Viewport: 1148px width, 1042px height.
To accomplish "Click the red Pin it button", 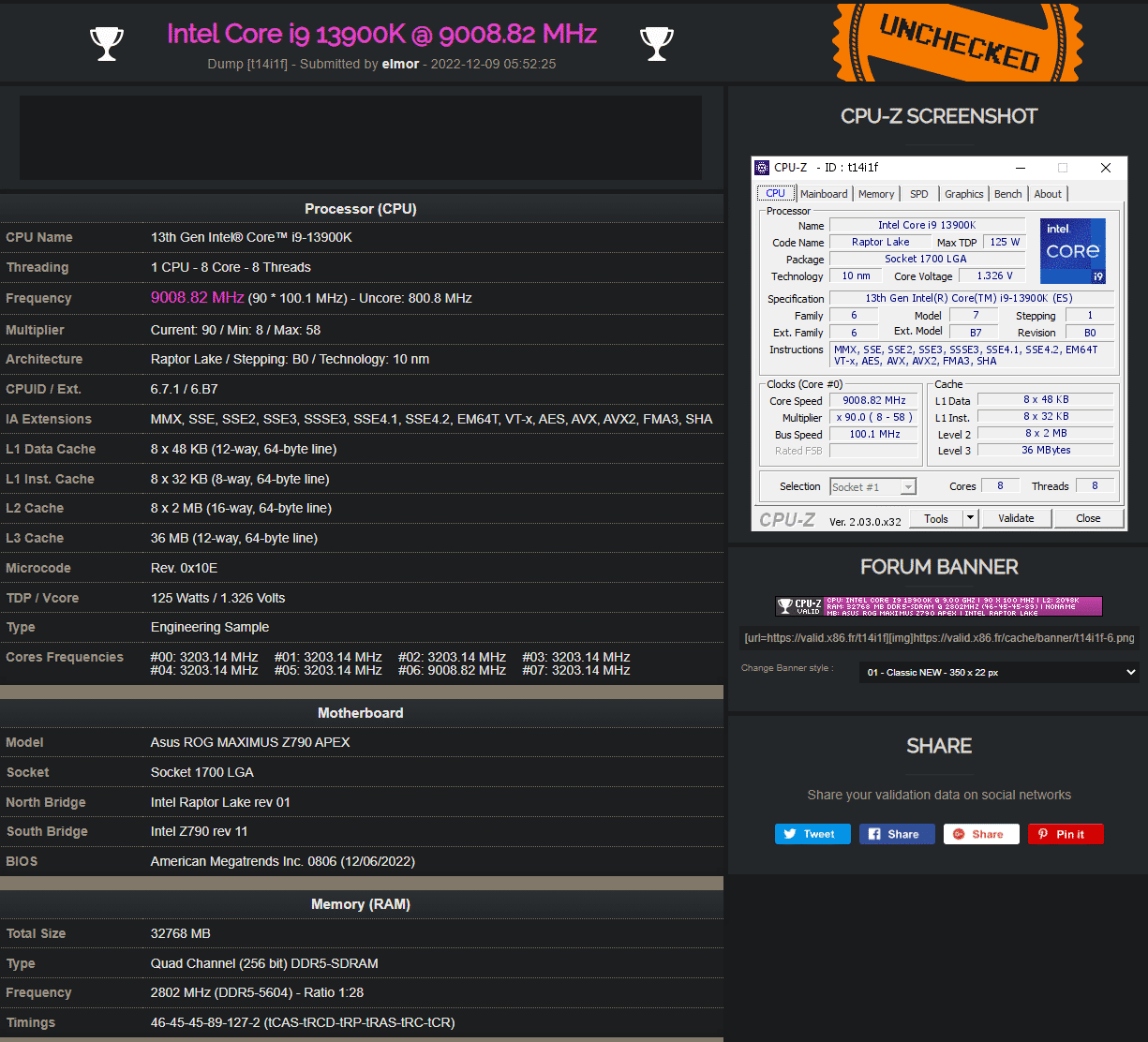I will coord(1066,834).
